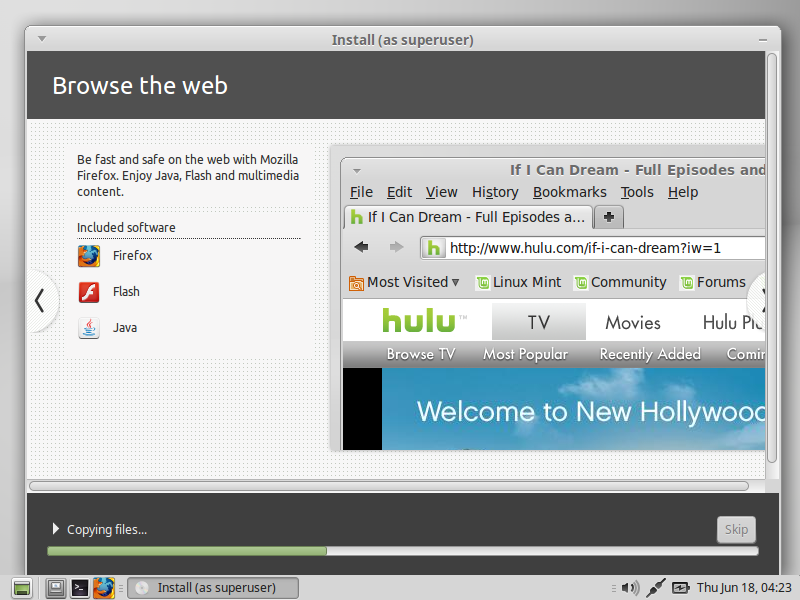Screen dimensions: 800x600
Task: Select the Movies tab on Hulu
Action: coord(633,322)
